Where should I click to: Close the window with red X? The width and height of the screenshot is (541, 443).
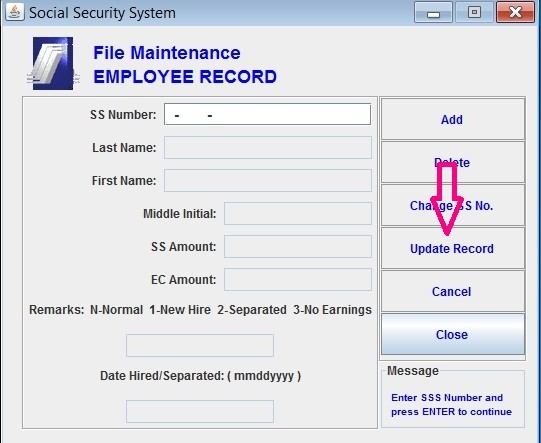[x=515, y=12]
